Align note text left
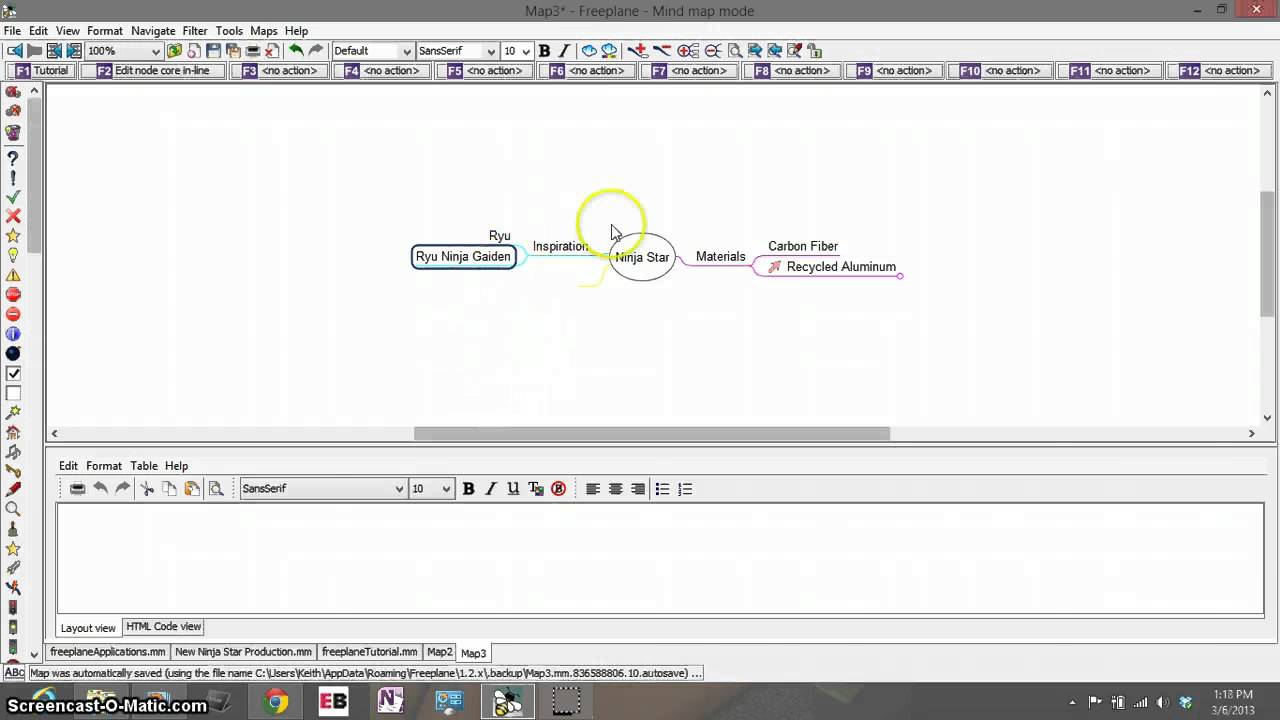Screen dimensions: 1280x720 pyautogui.click(x=593, y=489)
